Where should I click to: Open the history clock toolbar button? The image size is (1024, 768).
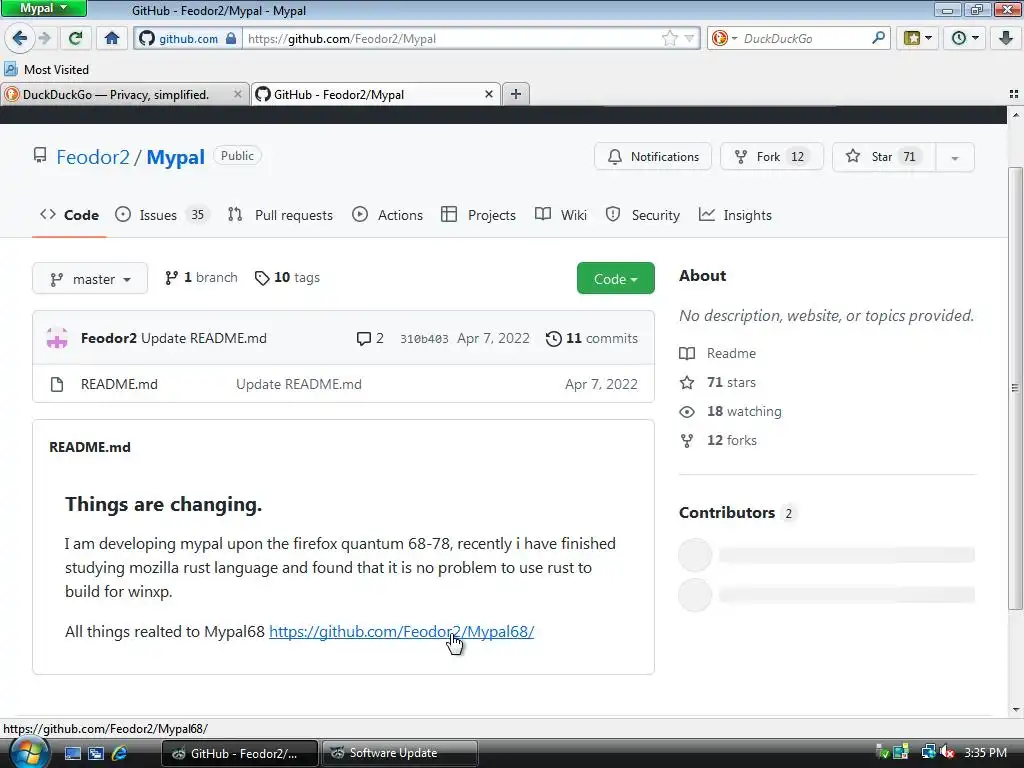pos(965,38)
